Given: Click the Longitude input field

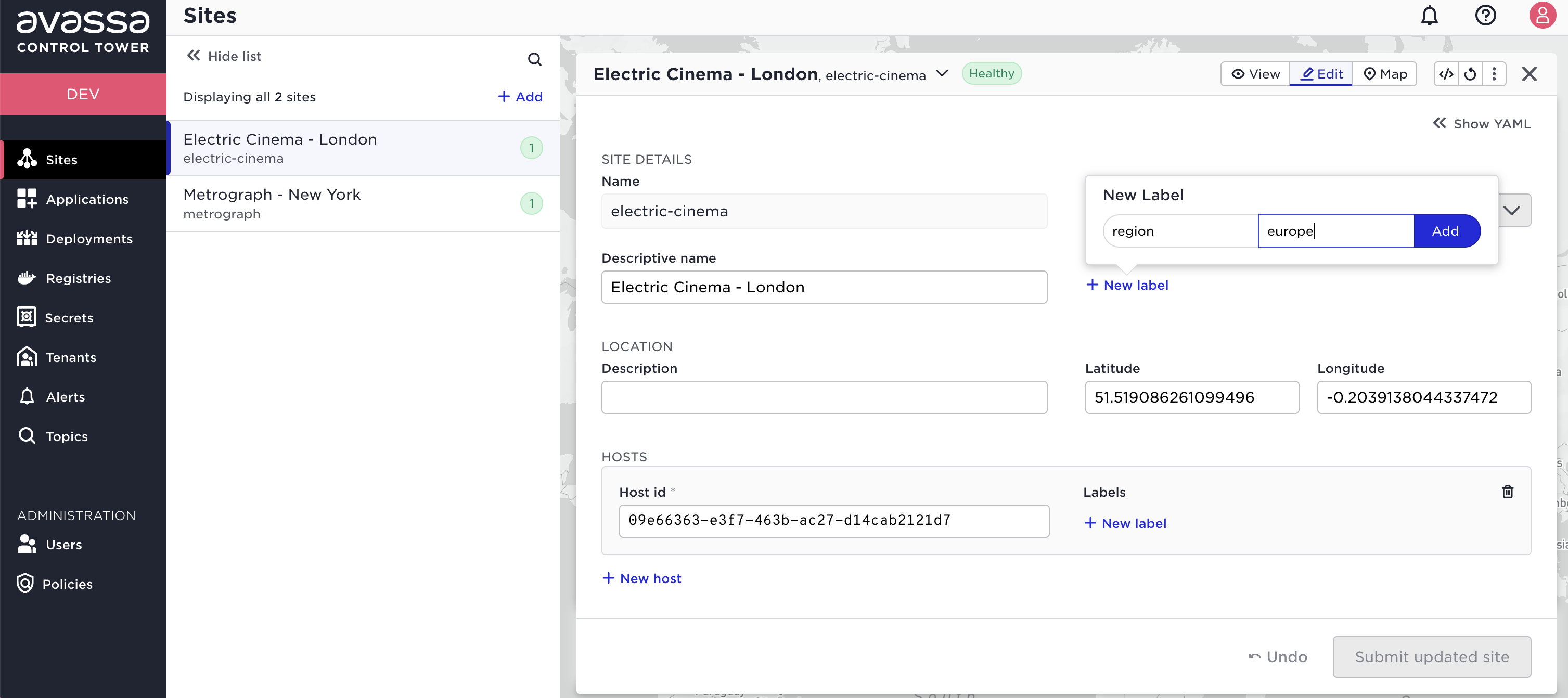Looking at the screenshot, I should coord(1424,397).
